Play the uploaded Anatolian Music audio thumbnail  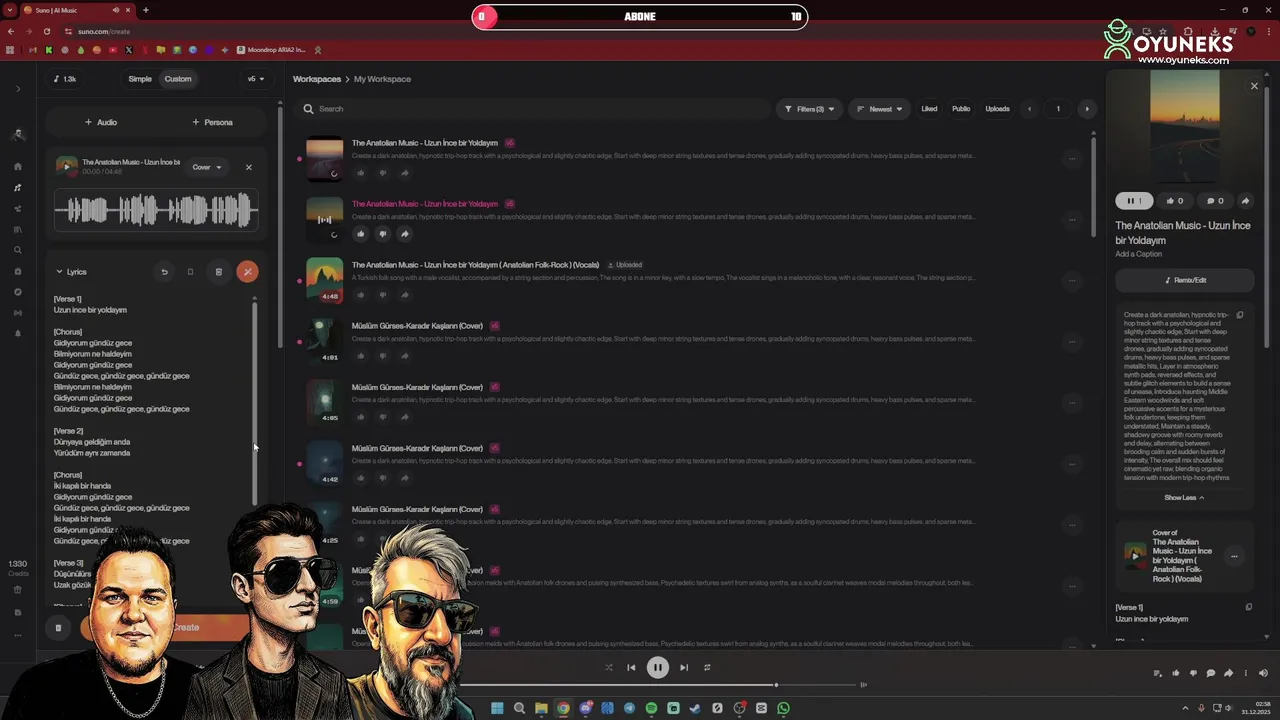pos(66,166)
